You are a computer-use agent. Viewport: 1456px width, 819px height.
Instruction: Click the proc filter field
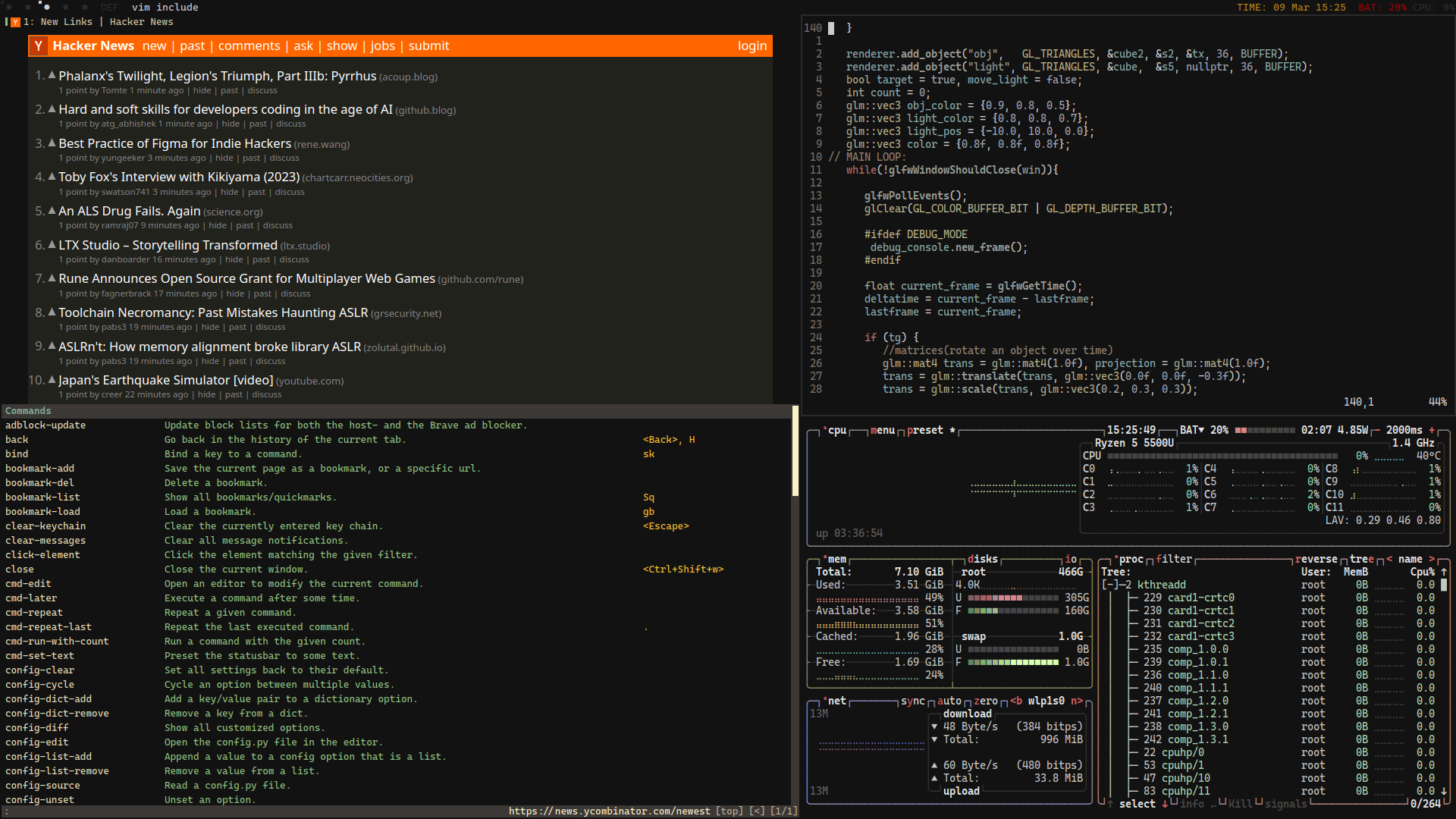coord(1174,559)
